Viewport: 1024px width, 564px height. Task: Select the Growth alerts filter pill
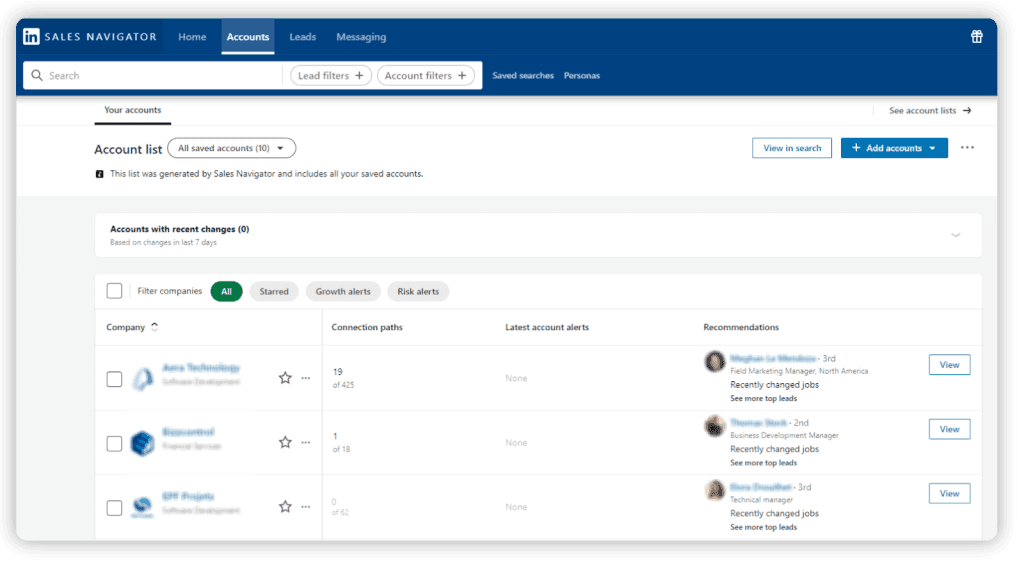tap(343, 291)
